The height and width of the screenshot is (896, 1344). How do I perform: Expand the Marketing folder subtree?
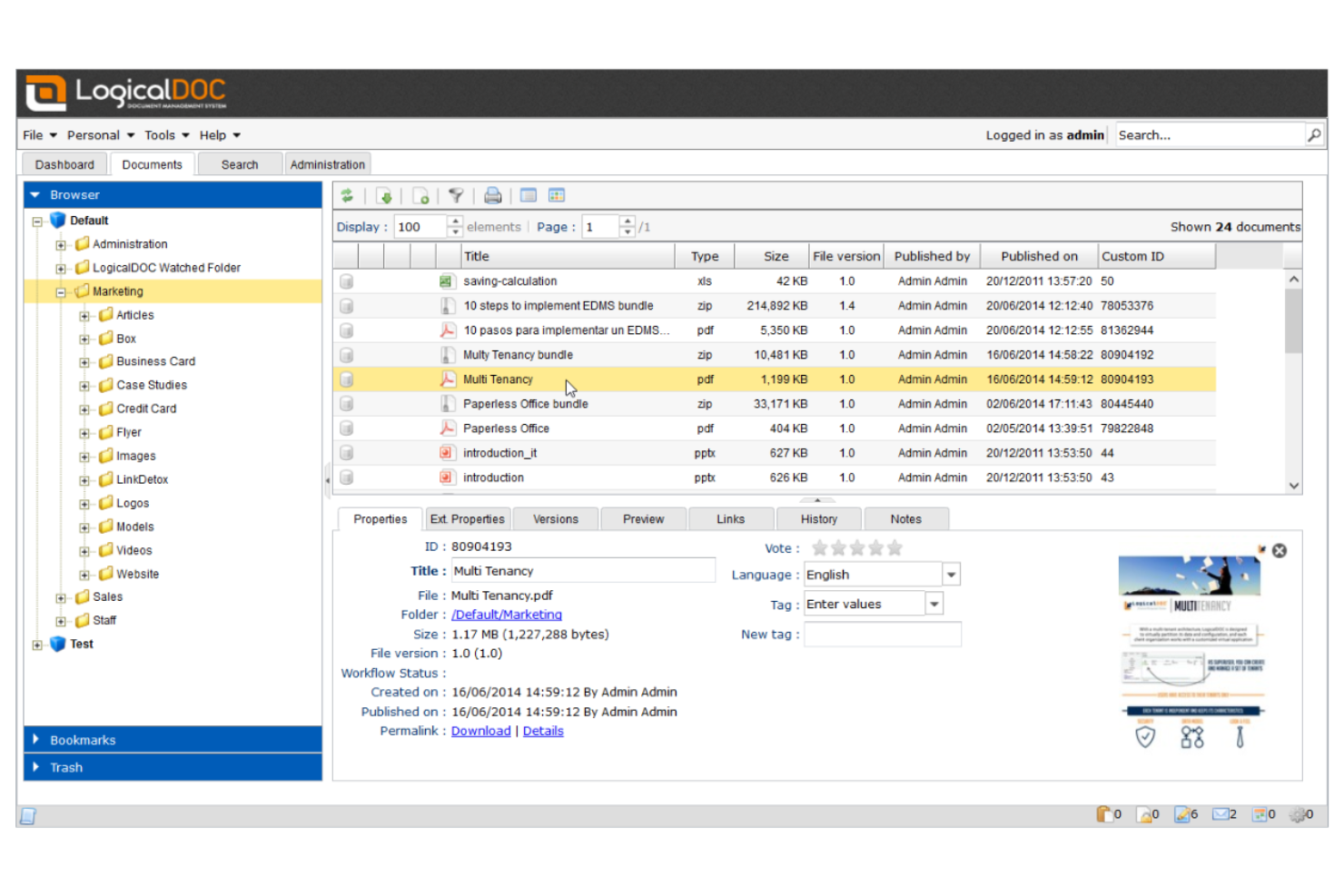pos(60,291)
